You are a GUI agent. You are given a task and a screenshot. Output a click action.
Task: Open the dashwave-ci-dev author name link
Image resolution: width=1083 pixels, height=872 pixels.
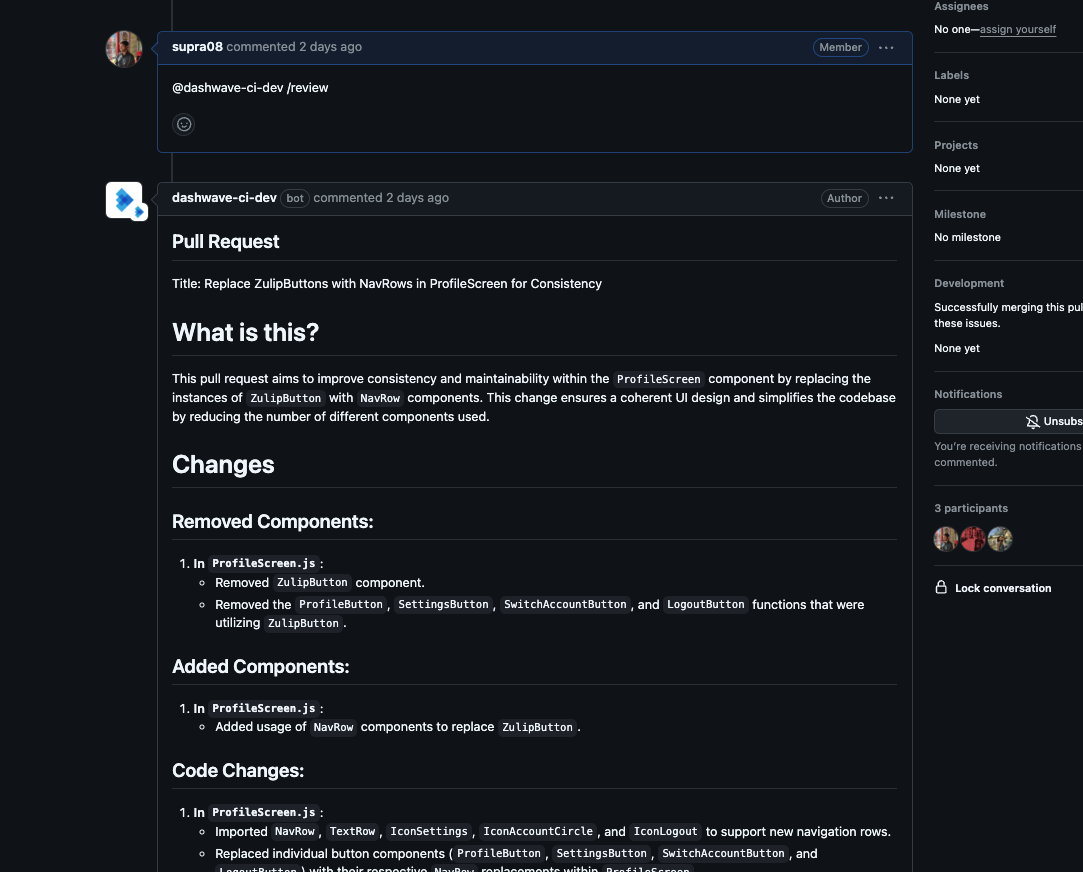[x=224, y=198]
